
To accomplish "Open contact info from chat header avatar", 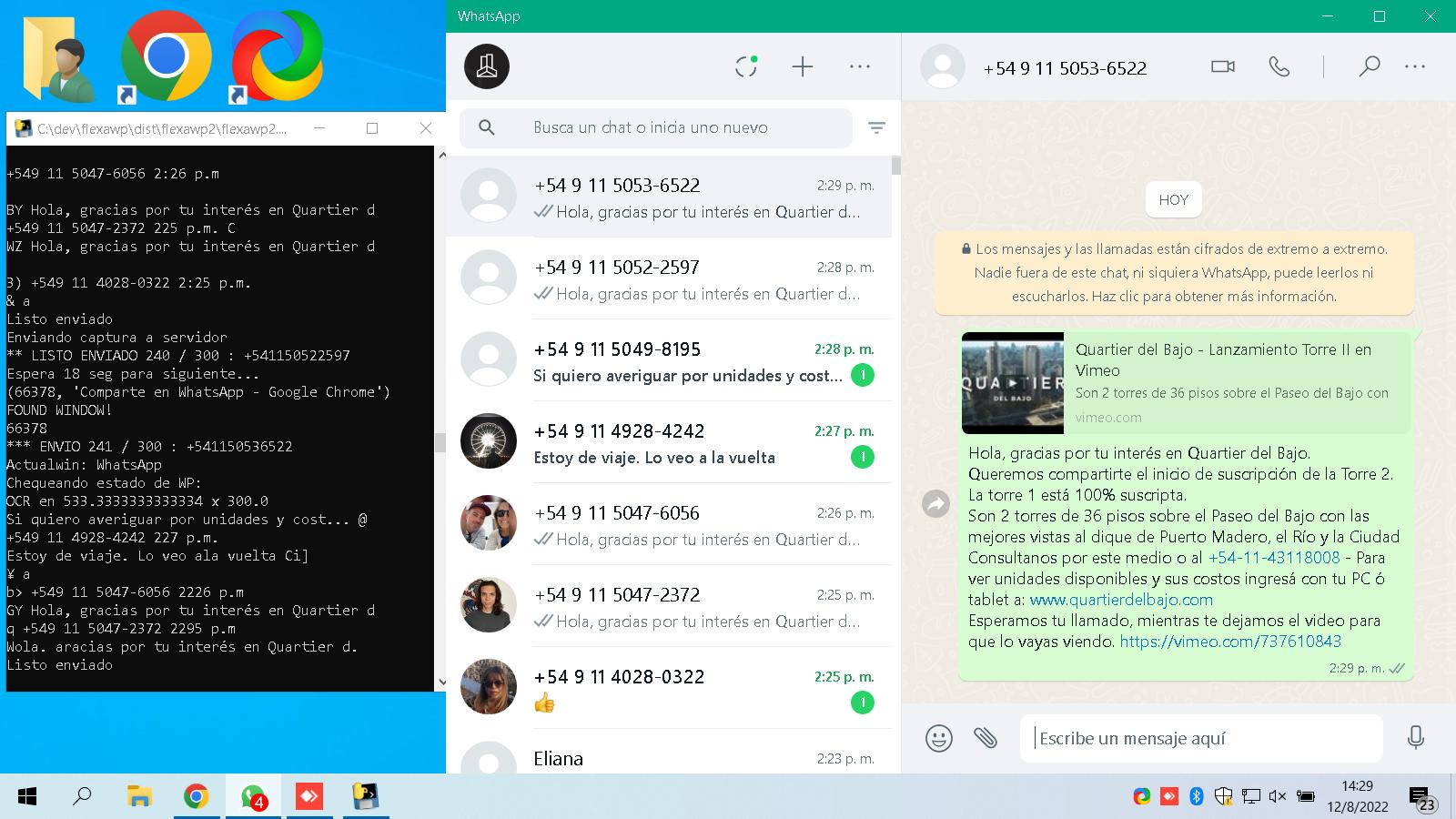I will click(x=943, y=66).
